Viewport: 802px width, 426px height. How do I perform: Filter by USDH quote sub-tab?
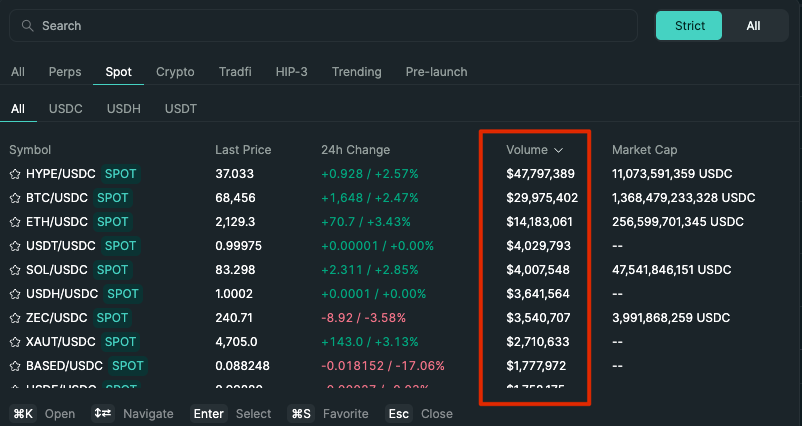[124, 108]
